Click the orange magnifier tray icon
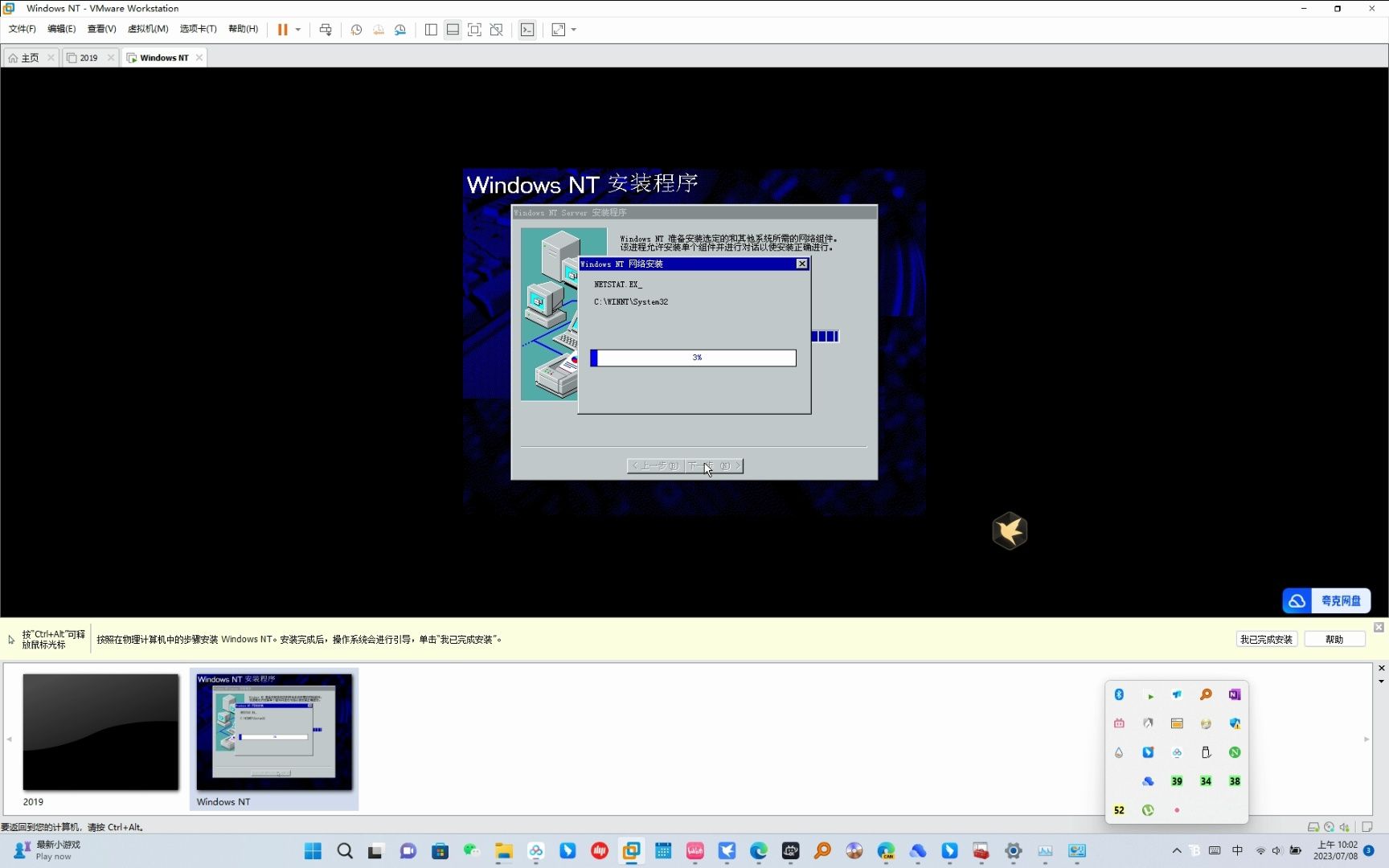 [x=1206, y=694]
